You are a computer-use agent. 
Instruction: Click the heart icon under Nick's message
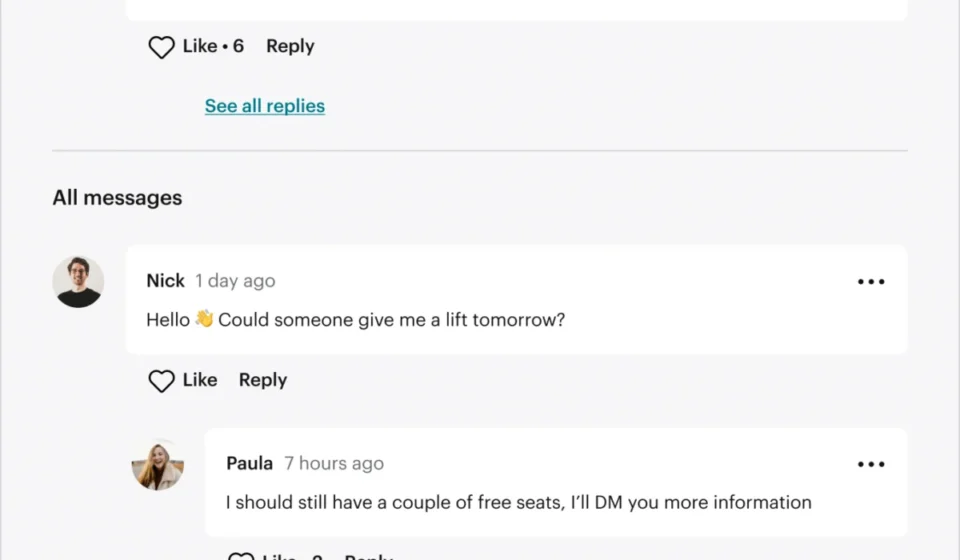162,381
